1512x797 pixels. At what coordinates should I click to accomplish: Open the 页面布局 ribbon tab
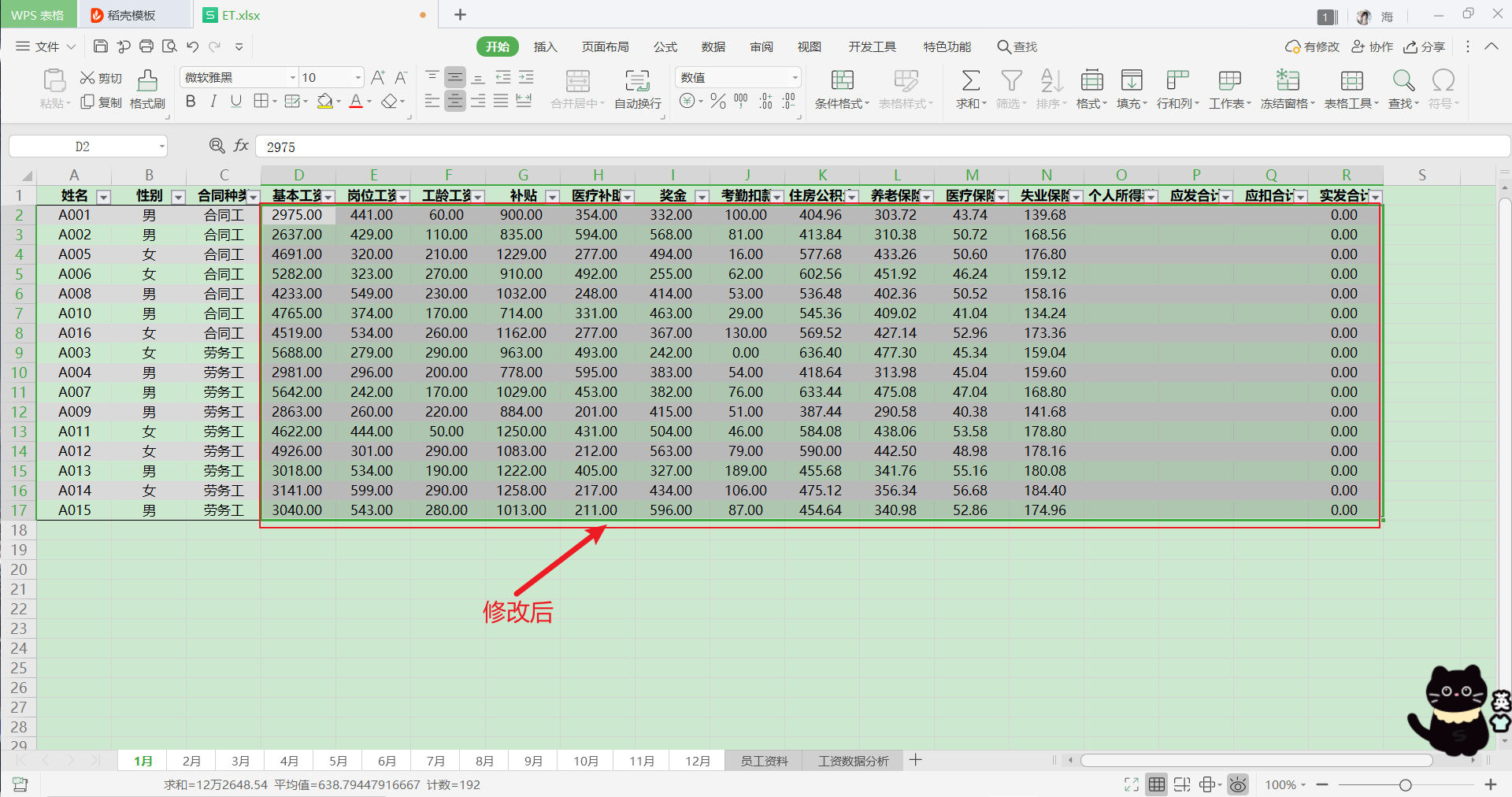coord(605,46)
